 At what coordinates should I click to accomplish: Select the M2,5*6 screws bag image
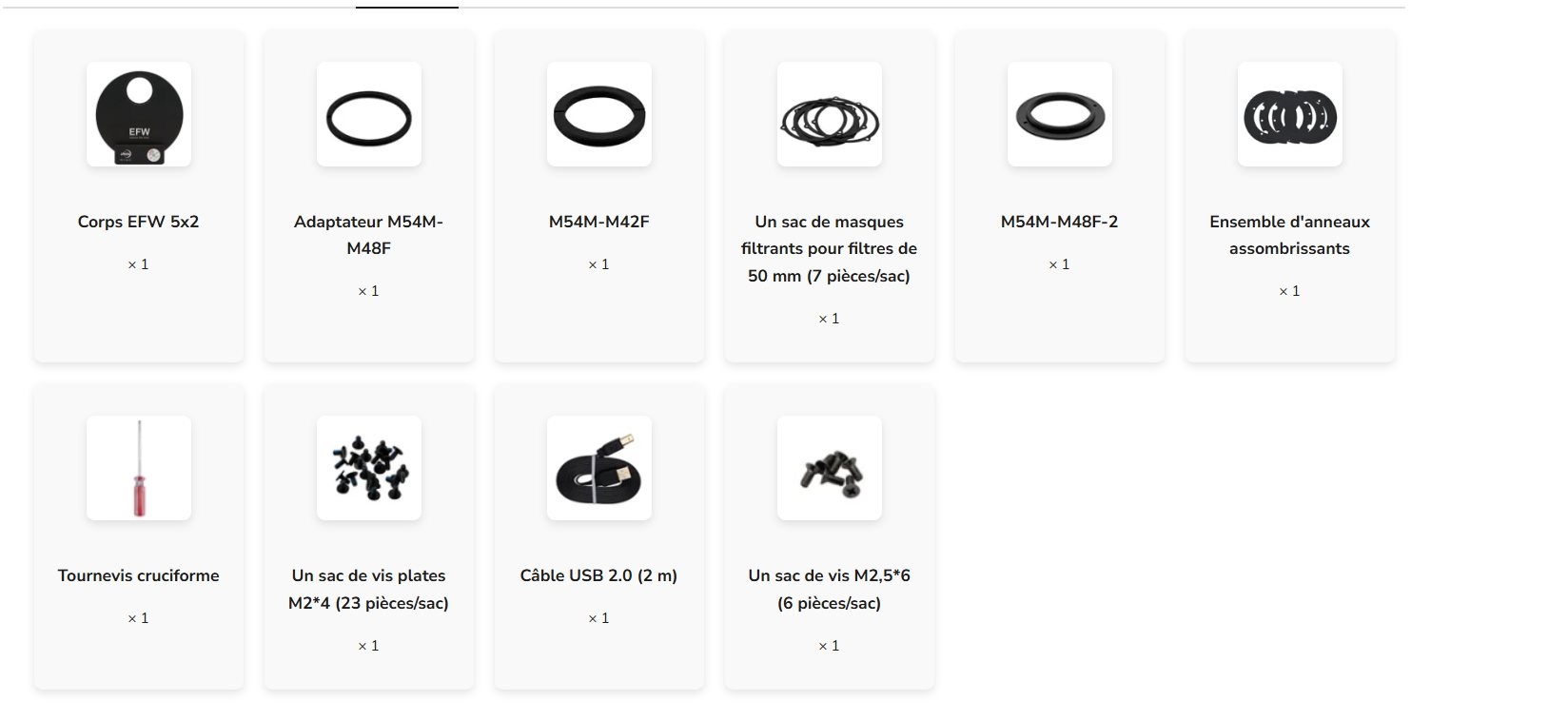coord(830,468)
